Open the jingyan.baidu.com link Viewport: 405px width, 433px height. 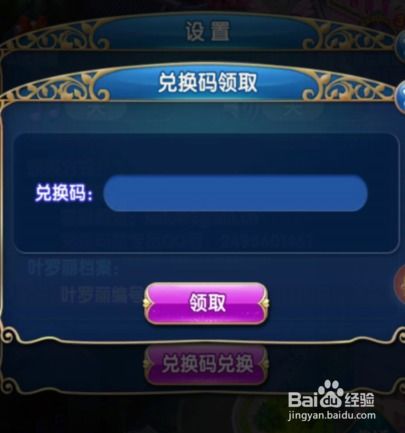[332, 416]
